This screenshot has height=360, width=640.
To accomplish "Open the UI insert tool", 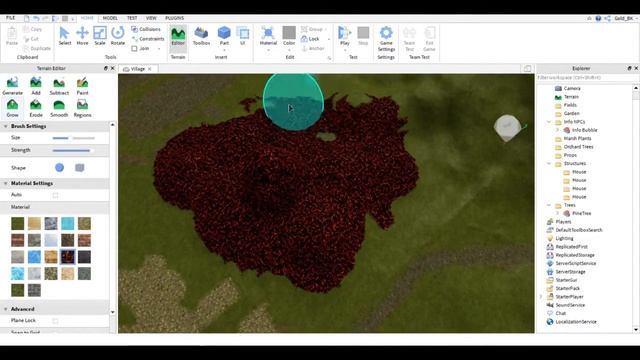I will (x=243, y=36).
